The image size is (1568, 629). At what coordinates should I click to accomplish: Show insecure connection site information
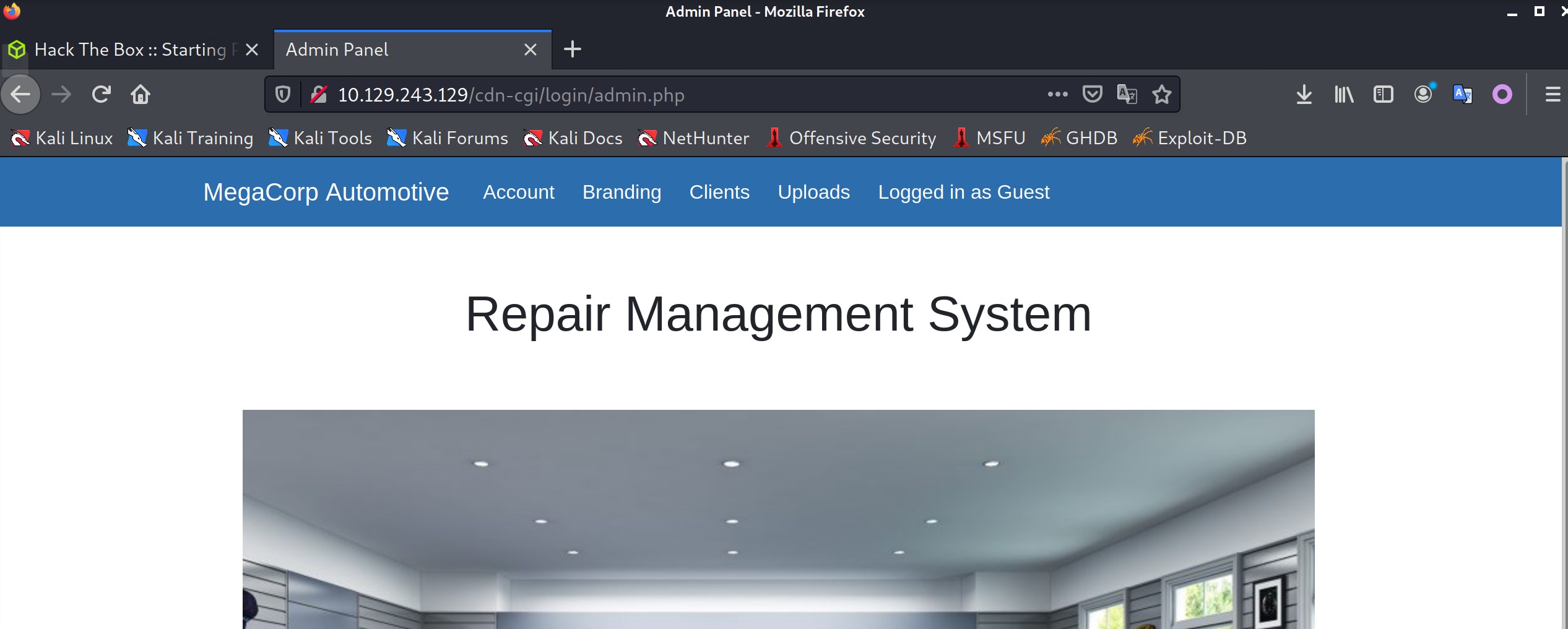pyautogui.click(x=319, y=95)
